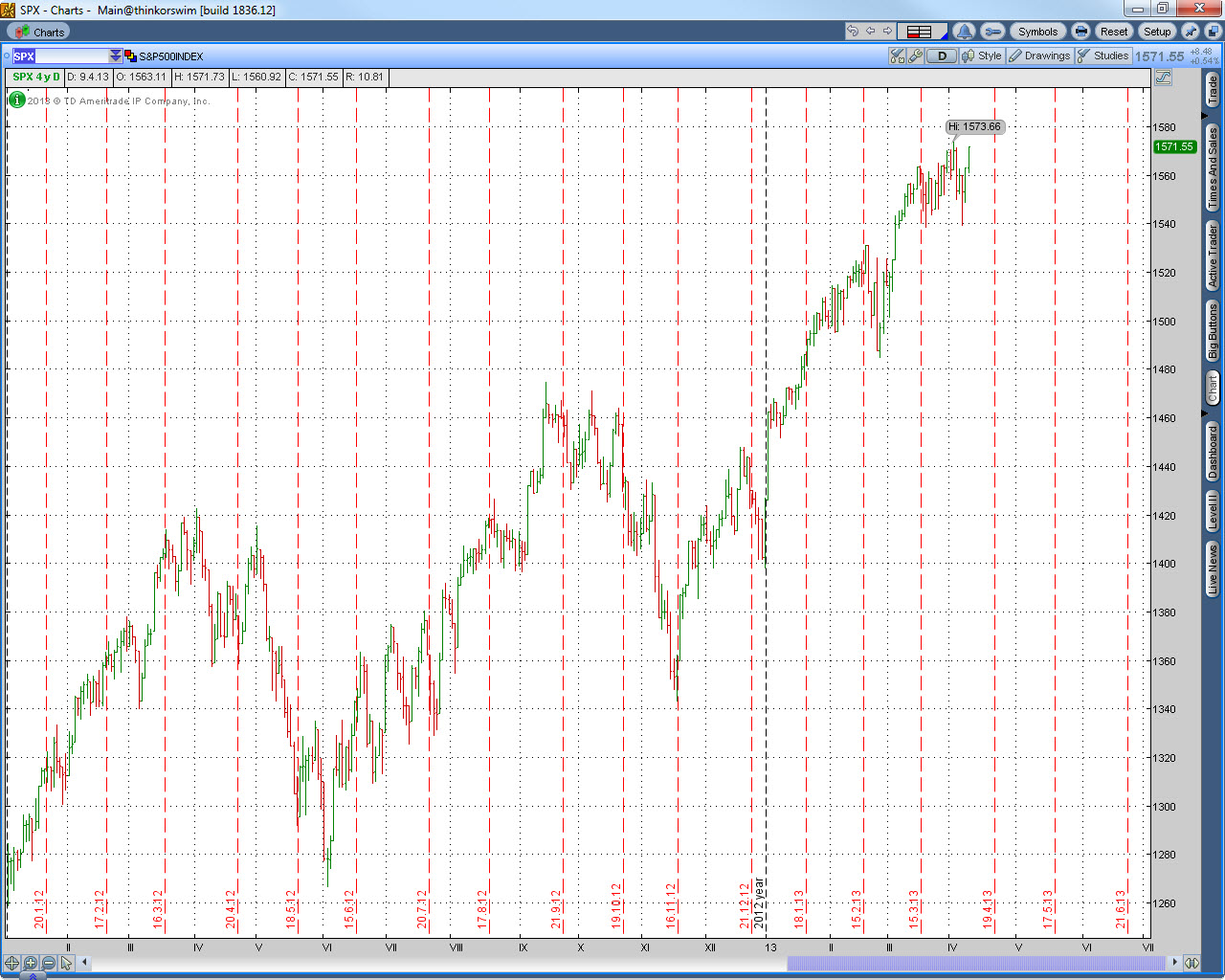This screenshot has height=980, width=1225.
Task: Click the R: 10.81 range value
Action: point(365,77)
